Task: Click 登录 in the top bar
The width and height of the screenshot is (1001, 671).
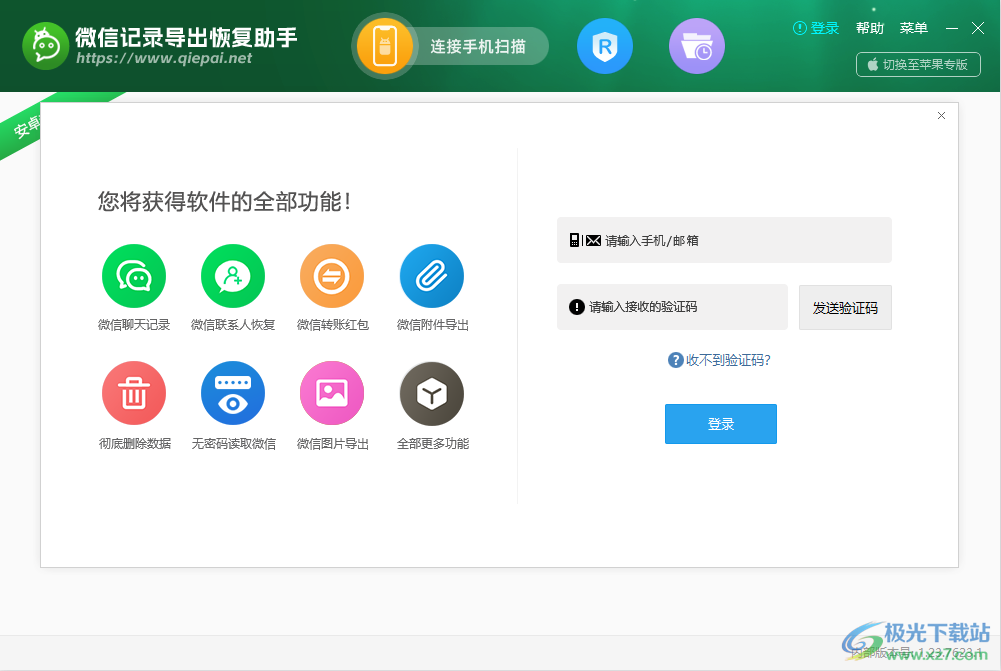Action: (x=816, y=28)
